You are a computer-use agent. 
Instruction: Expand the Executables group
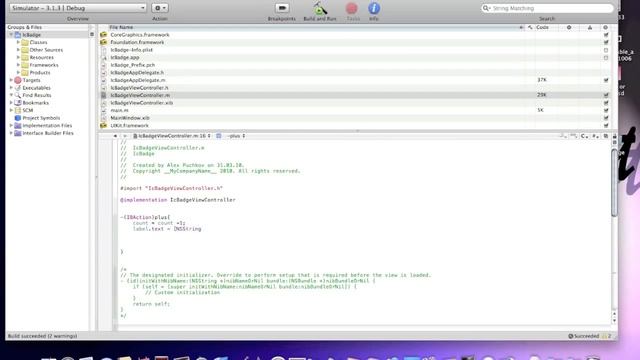click(x=11, y=88)
